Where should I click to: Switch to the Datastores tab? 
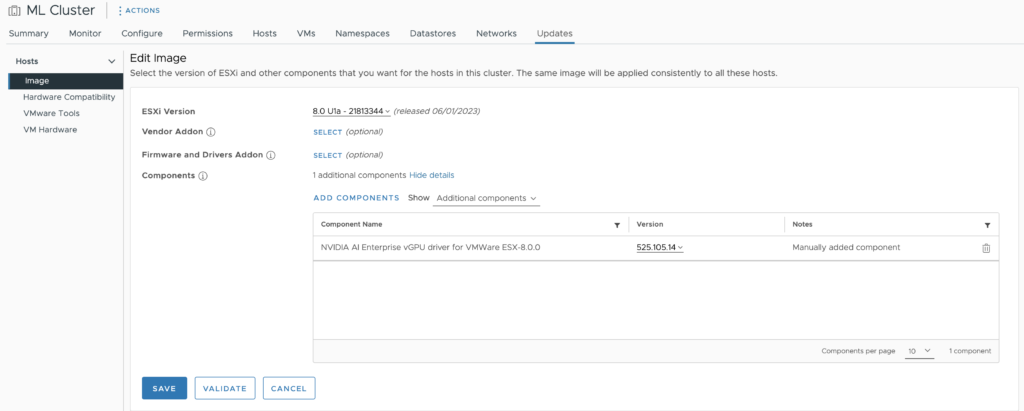432,33
